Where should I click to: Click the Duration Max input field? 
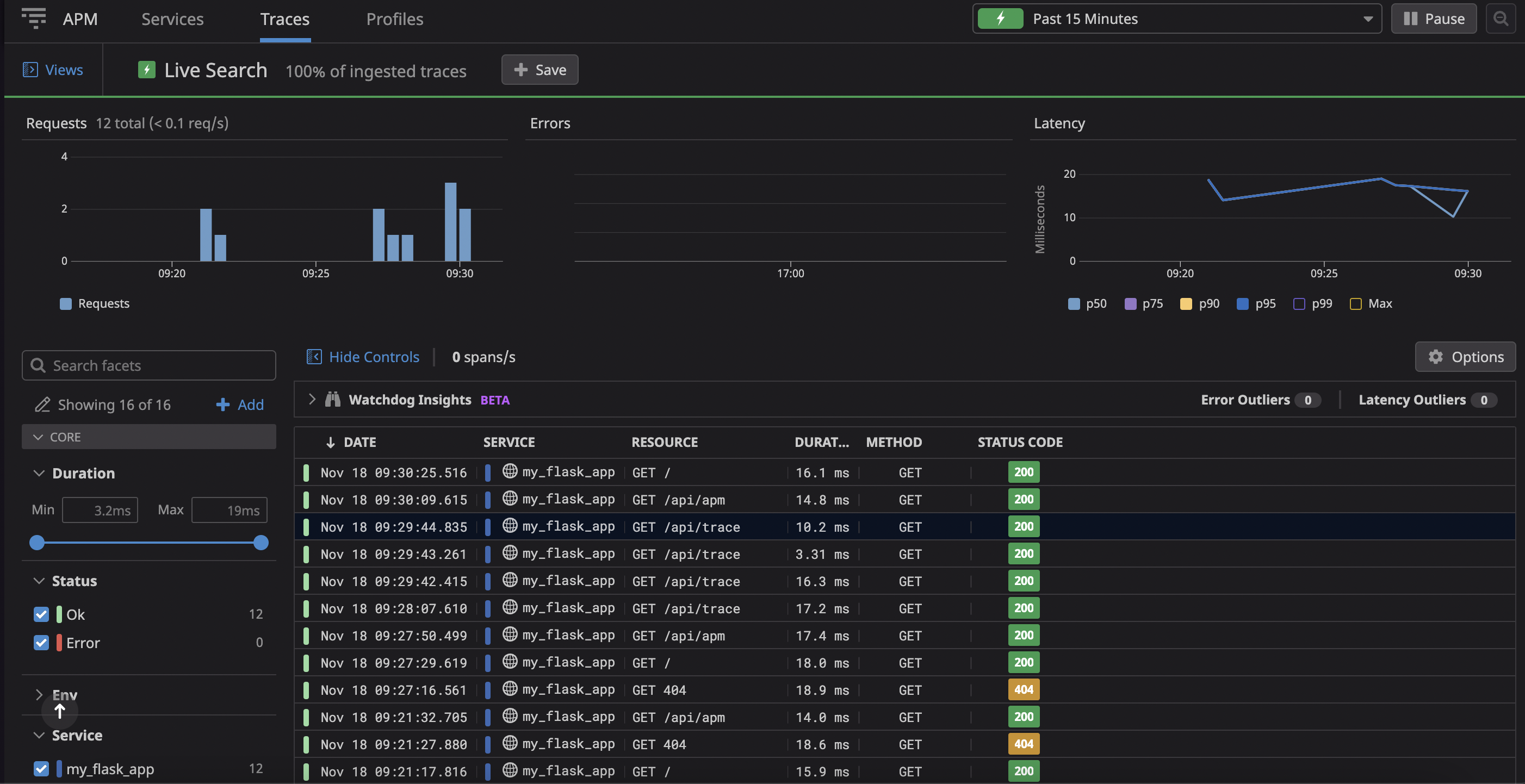click(230, 510)
